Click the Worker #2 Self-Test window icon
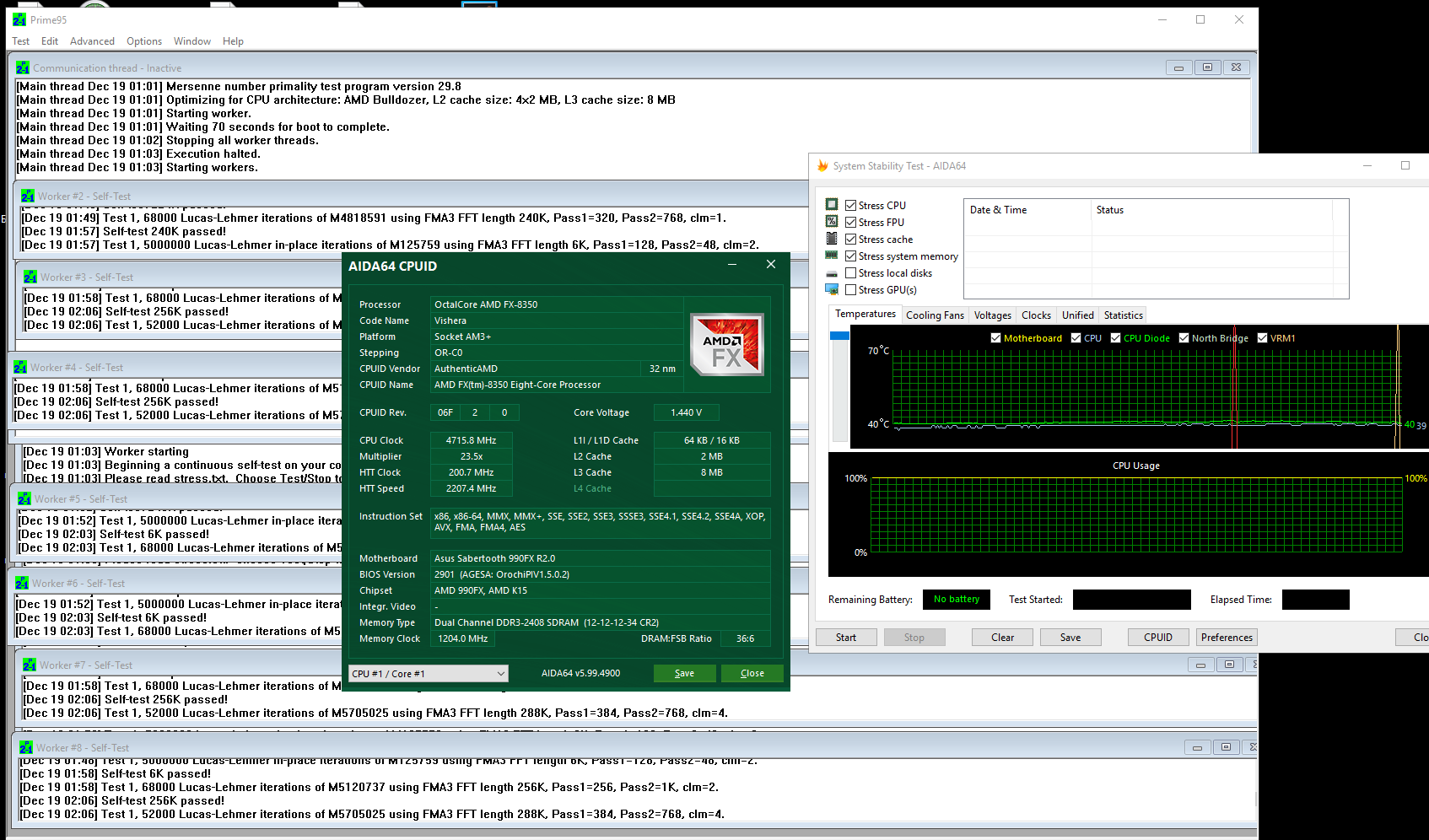 28,196
